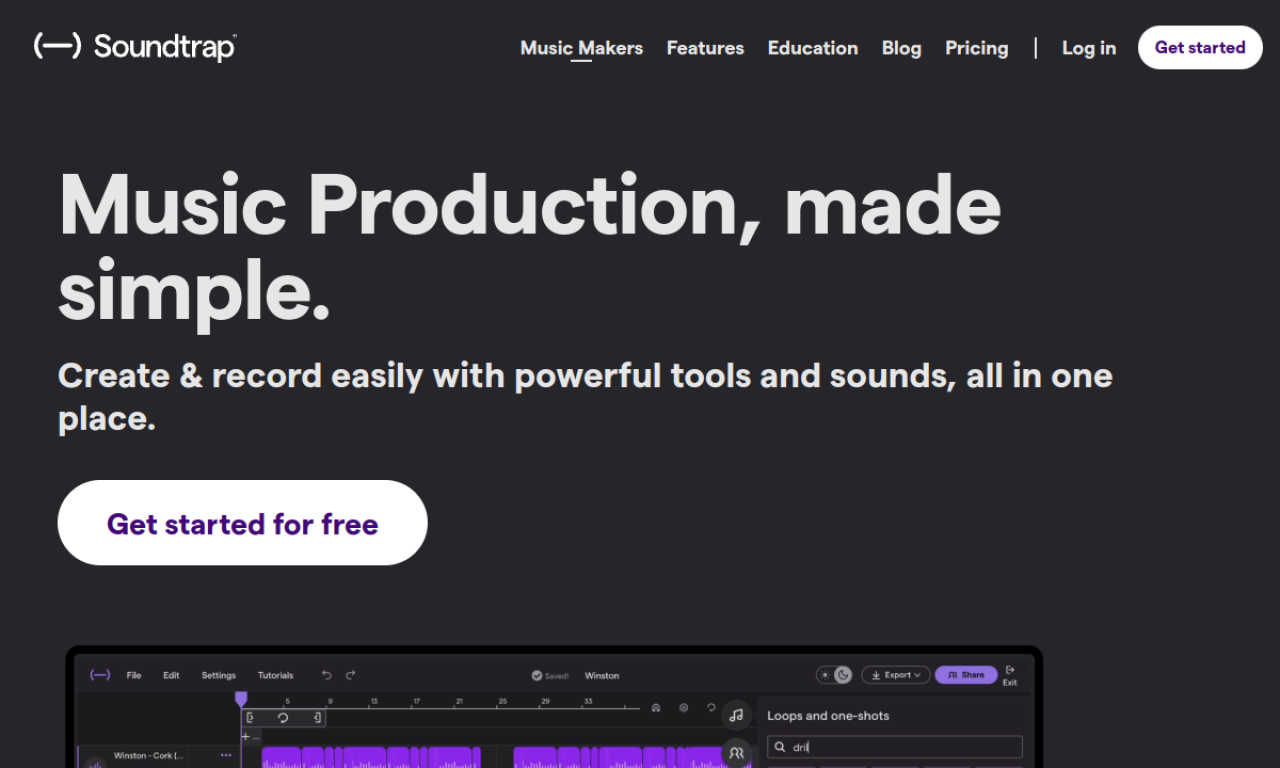This screenshot has height=768, width=1280.
Task: Click the Exit icon next to Share
Action: click(x=1010, y=674)
